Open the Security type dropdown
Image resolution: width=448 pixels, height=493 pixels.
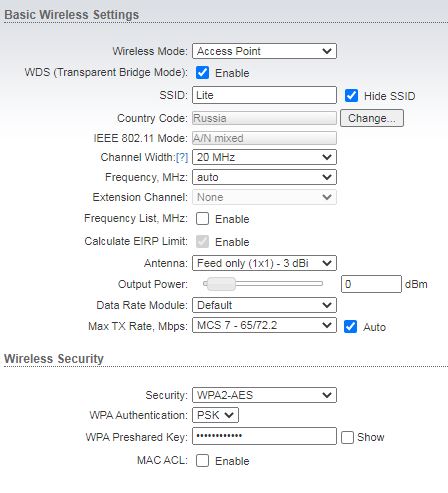pyautogui.click(x=264, y=395)
